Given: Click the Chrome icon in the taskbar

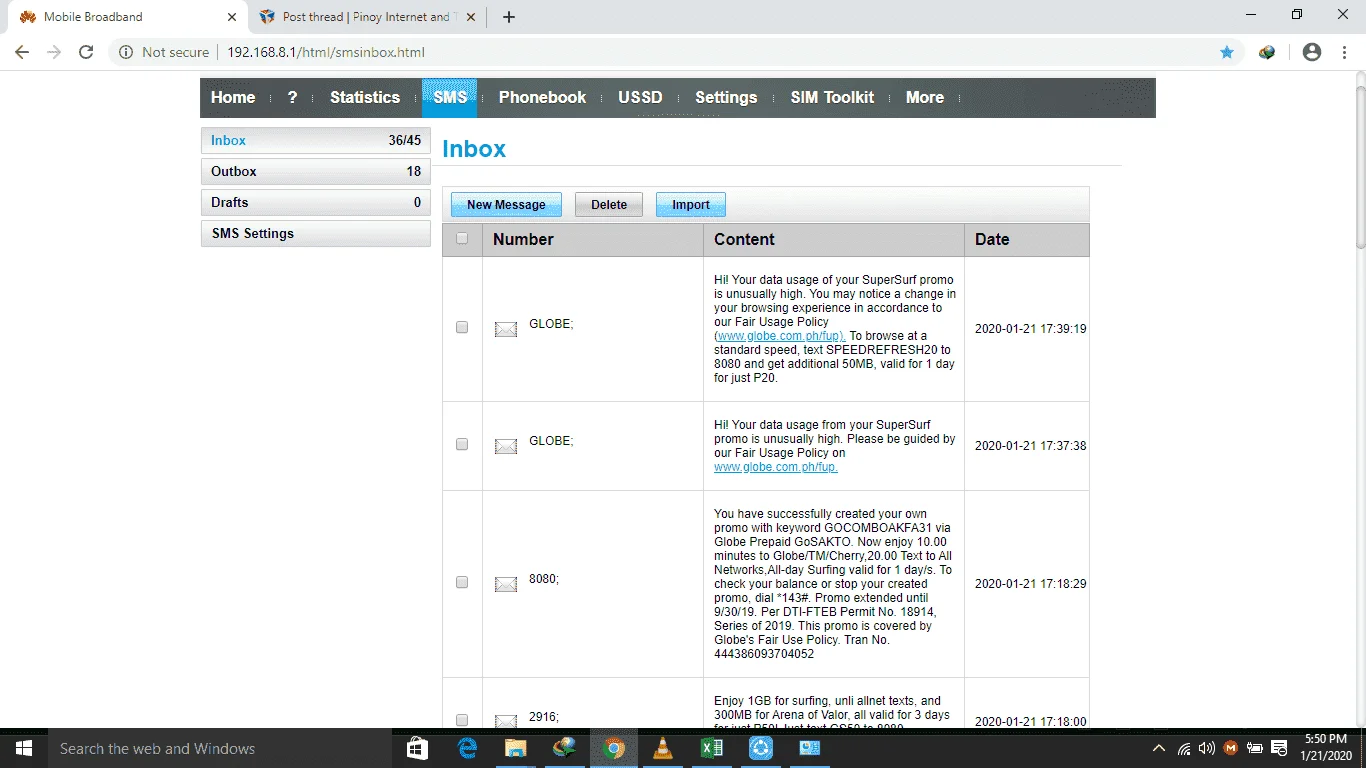Looking at the screenshot, I should click(x=614, y=748).
